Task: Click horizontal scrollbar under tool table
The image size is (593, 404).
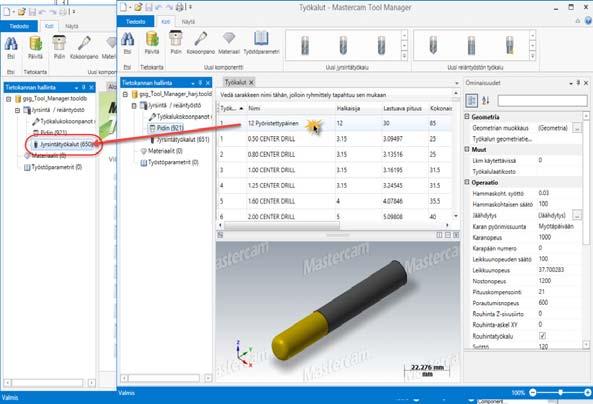Action: 282,225
